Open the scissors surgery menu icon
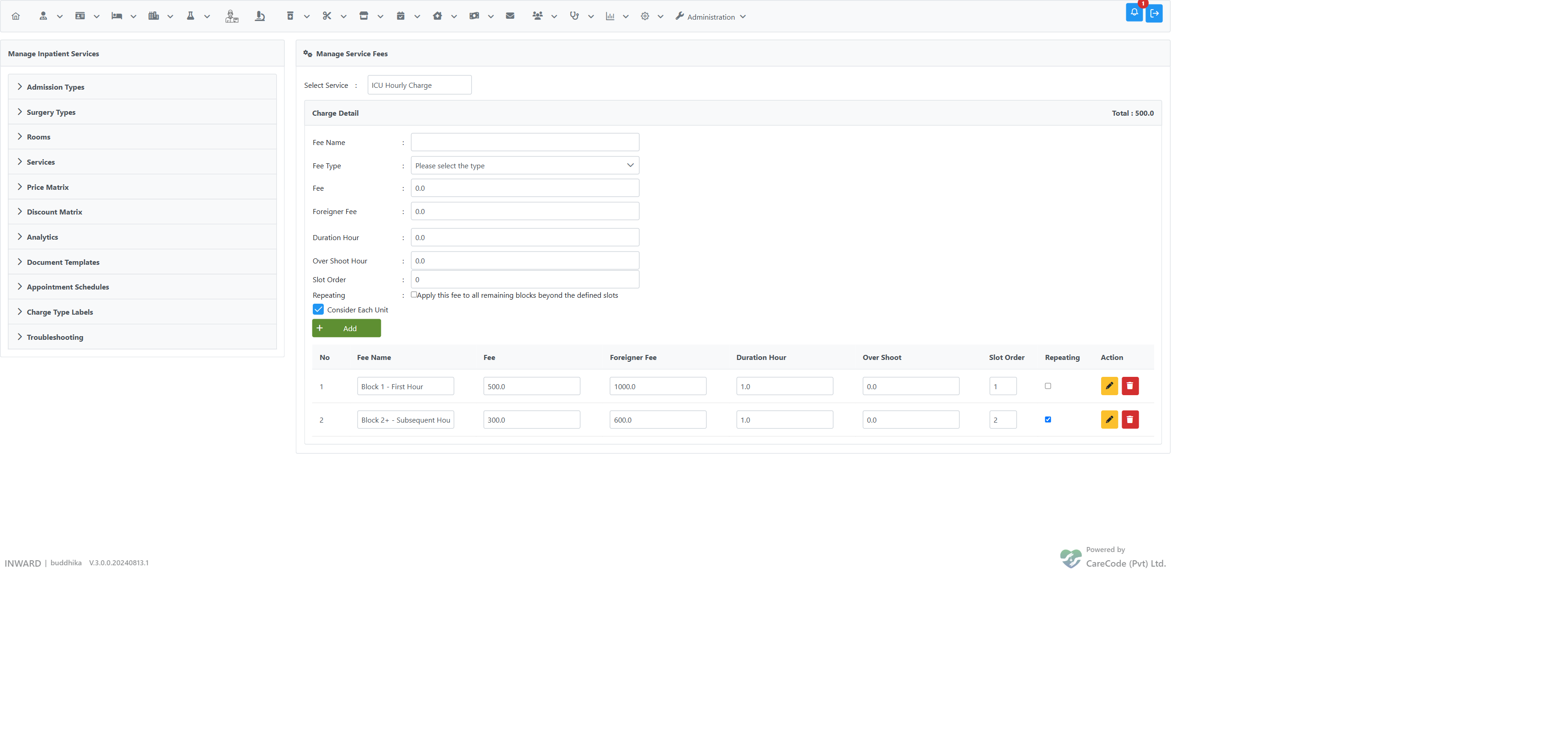Image resolution: width=1568 pixels, height=756 pixels. (327, 16)
